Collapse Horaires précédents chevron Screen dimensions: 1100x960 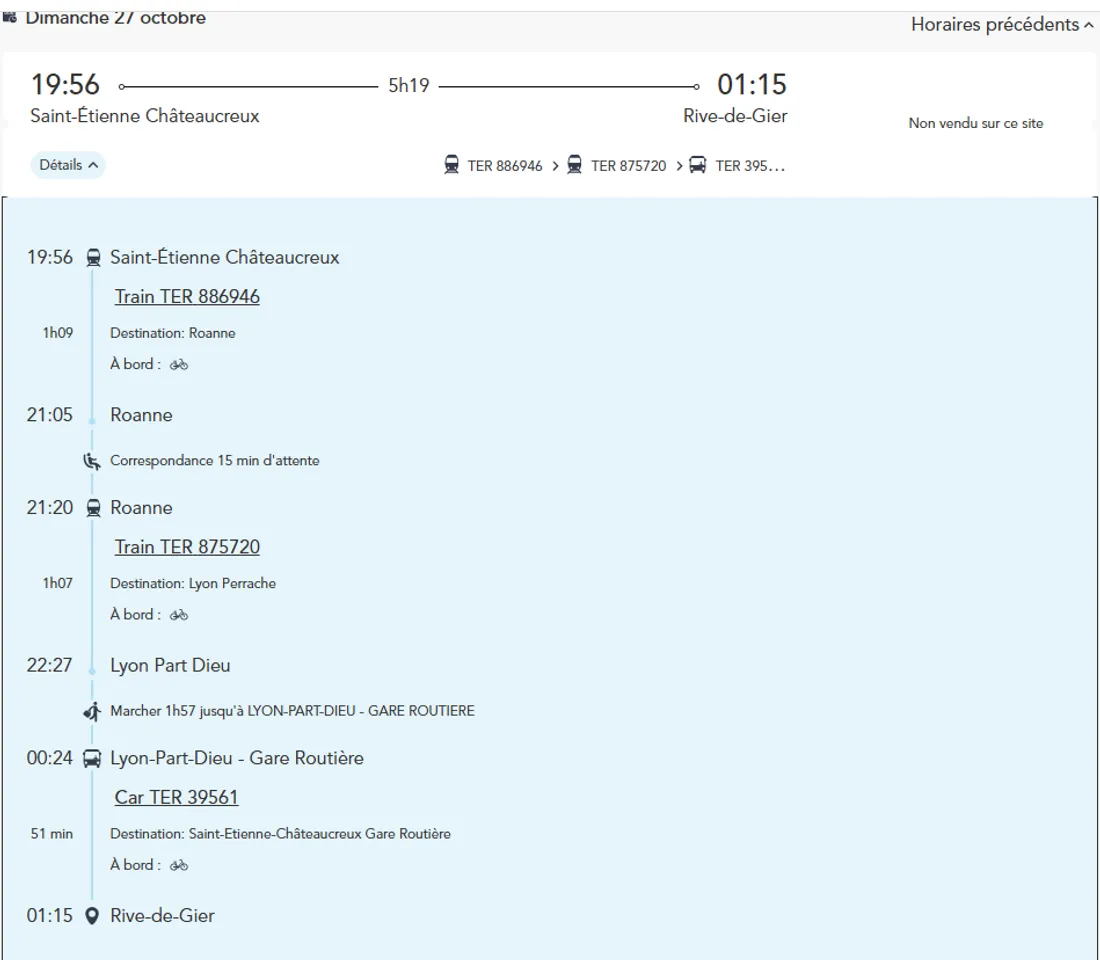(x=1088, y=26)
